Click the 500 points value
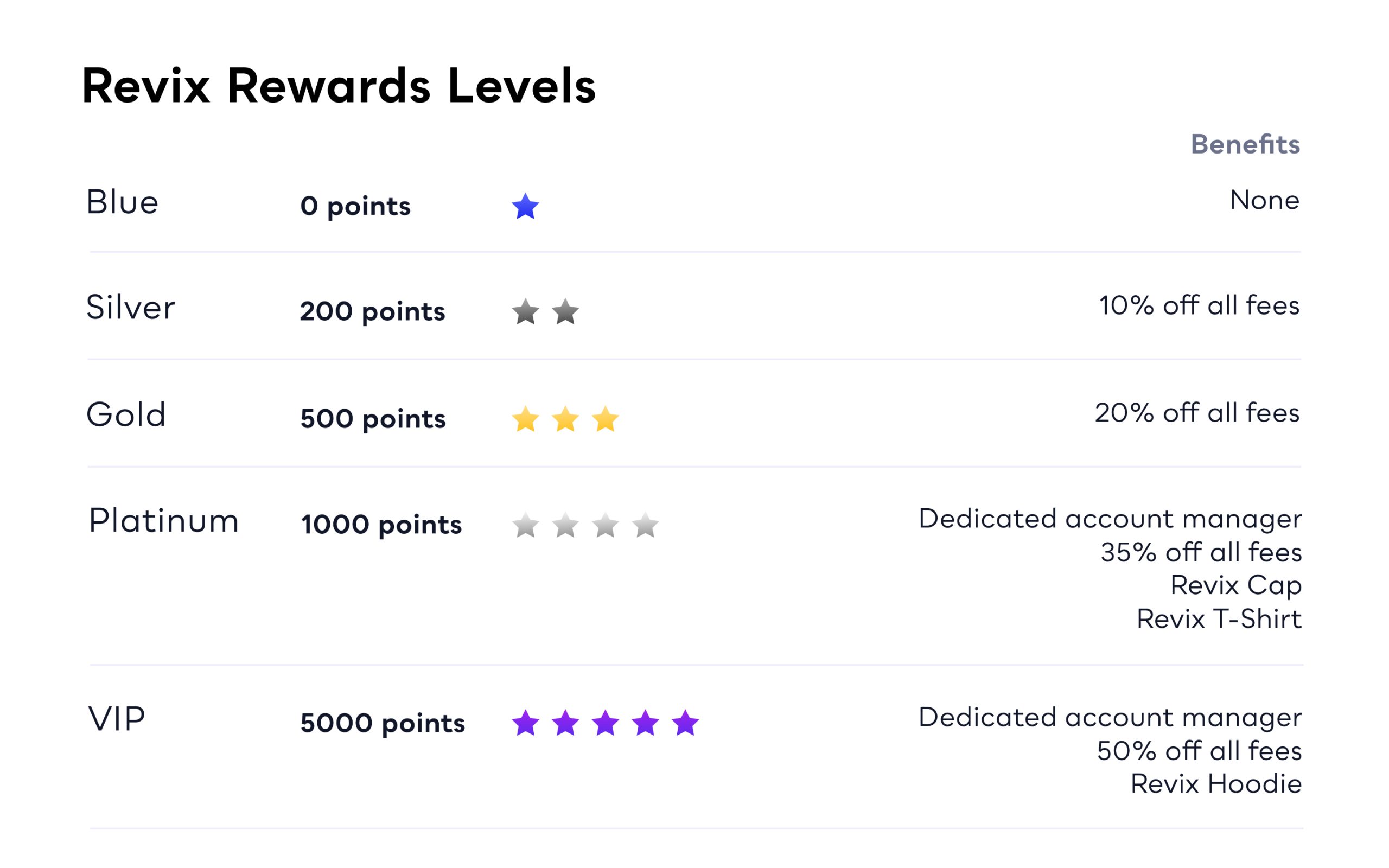Screen dimensions: 1389x868 click(x=373, y=418)
